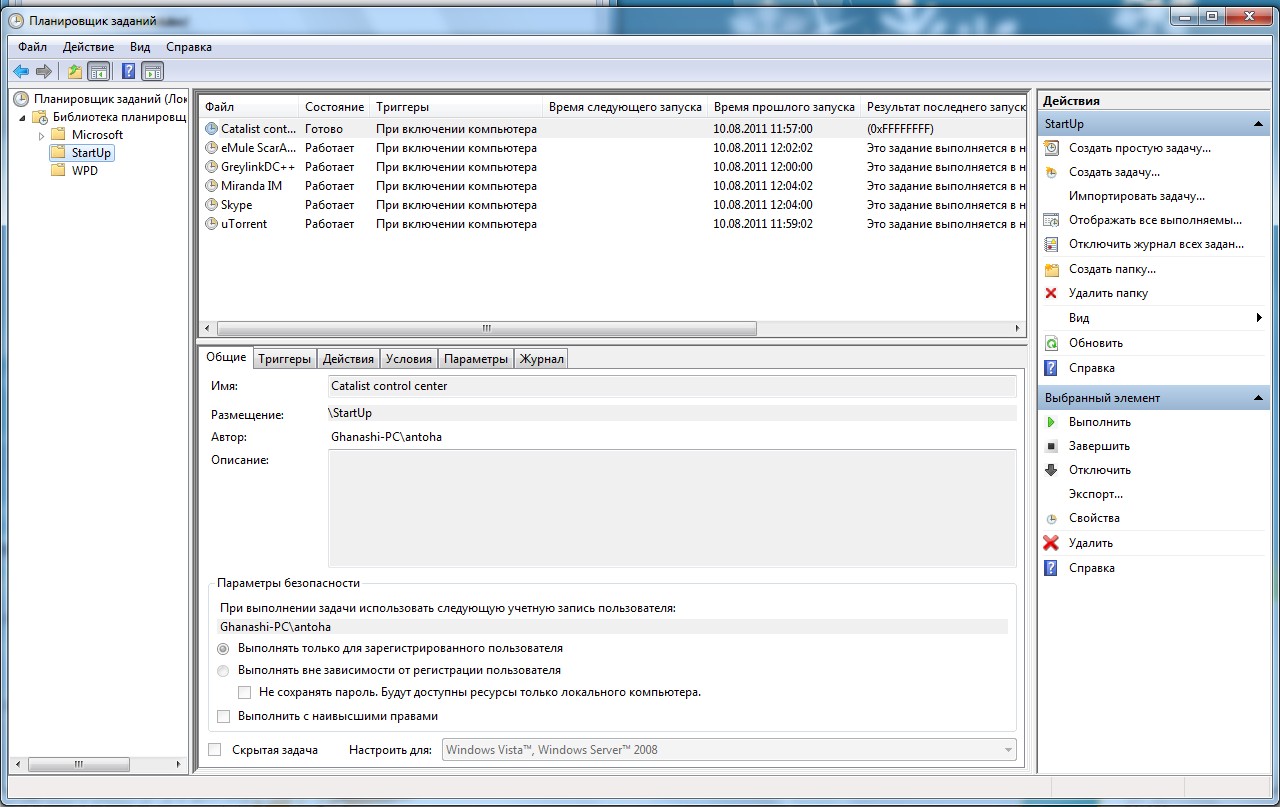1280x807 pixels.
Task: Click the uTorrent task clock icon
Action: [x=211, y=224]
